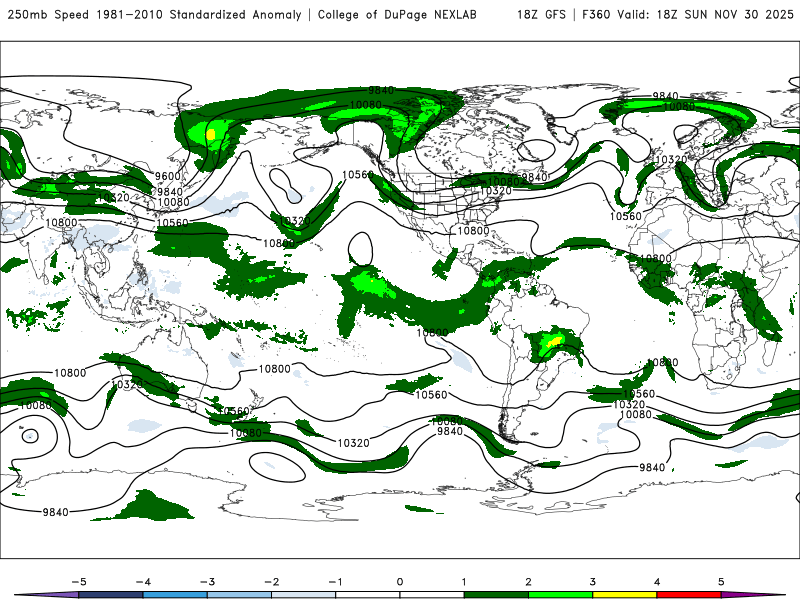Select the '18Z GFS' model run label
The width and height of the screenshot is (800, 600).
click(x=541, y=15)
